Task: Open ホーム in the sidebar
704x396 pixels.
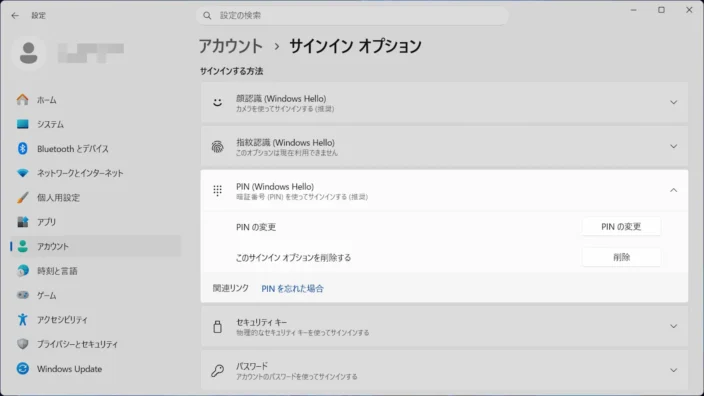Action: pos(96,100)
